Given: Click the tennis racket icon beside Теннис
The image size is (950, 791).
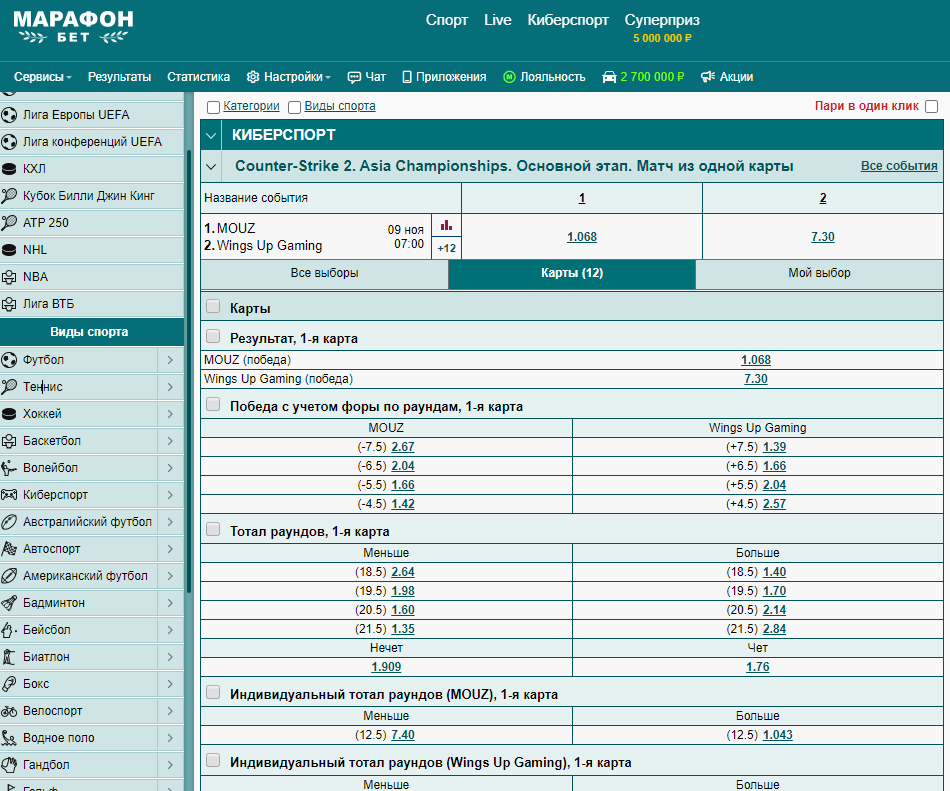Looking at the screenshot, I should pos(9,386).
